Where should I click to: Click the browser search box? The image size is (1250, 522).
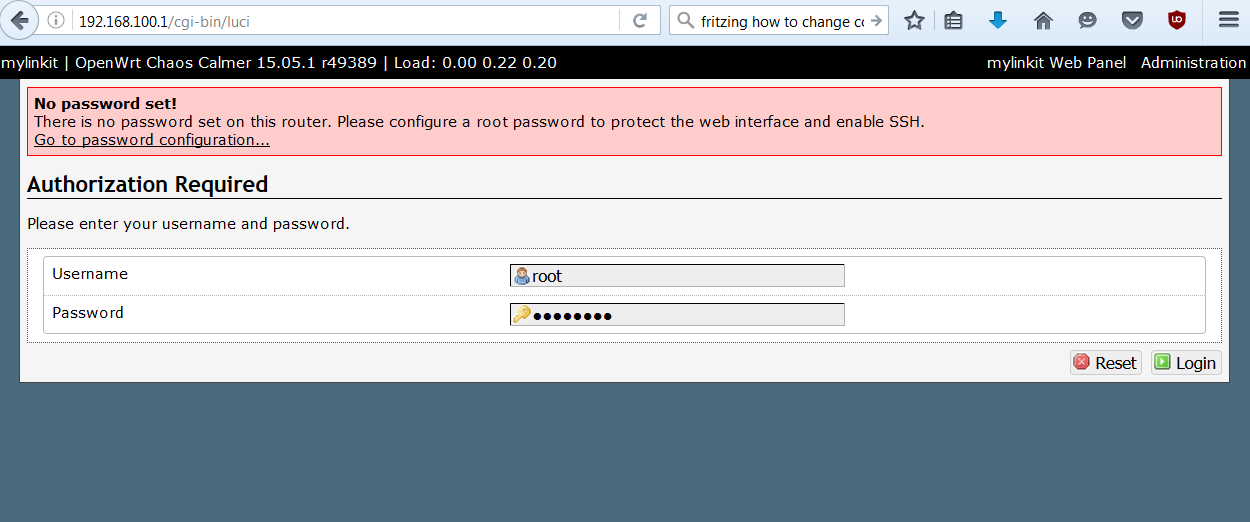770,21
